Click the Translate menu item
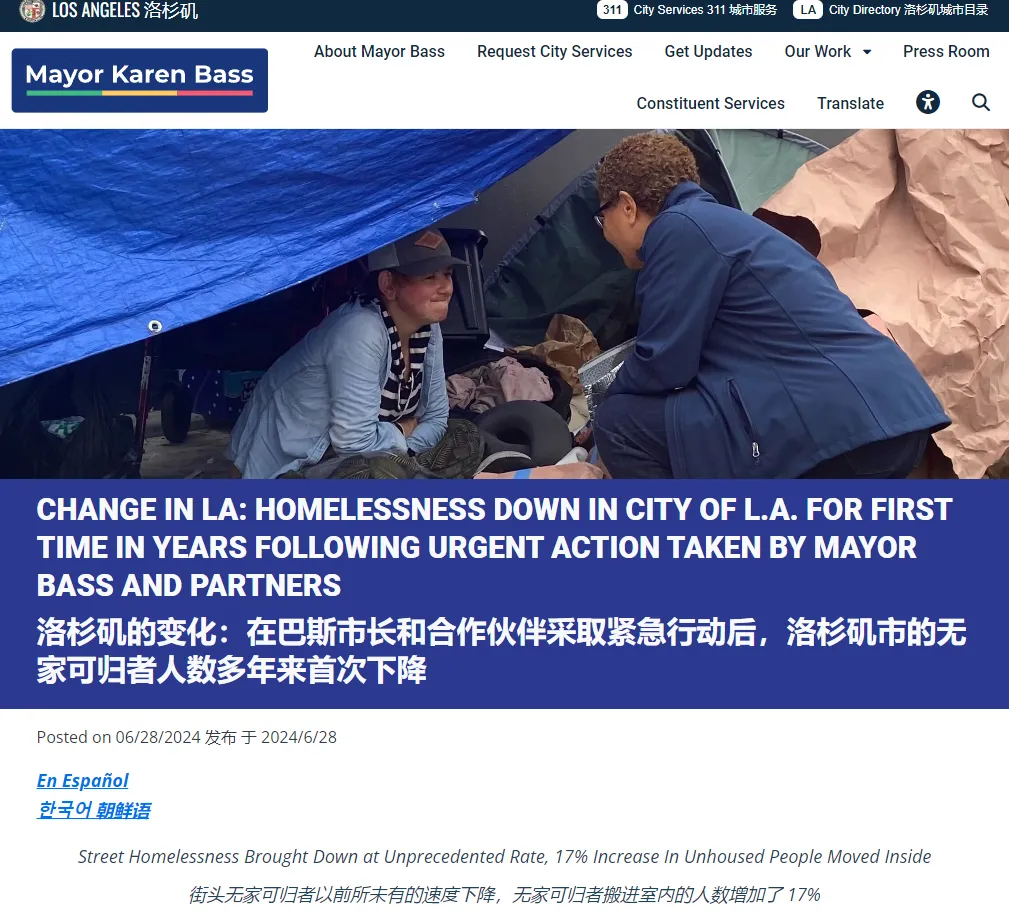Image resolution: width=1009 pixels, height=914 pixels. click(850, 104)
